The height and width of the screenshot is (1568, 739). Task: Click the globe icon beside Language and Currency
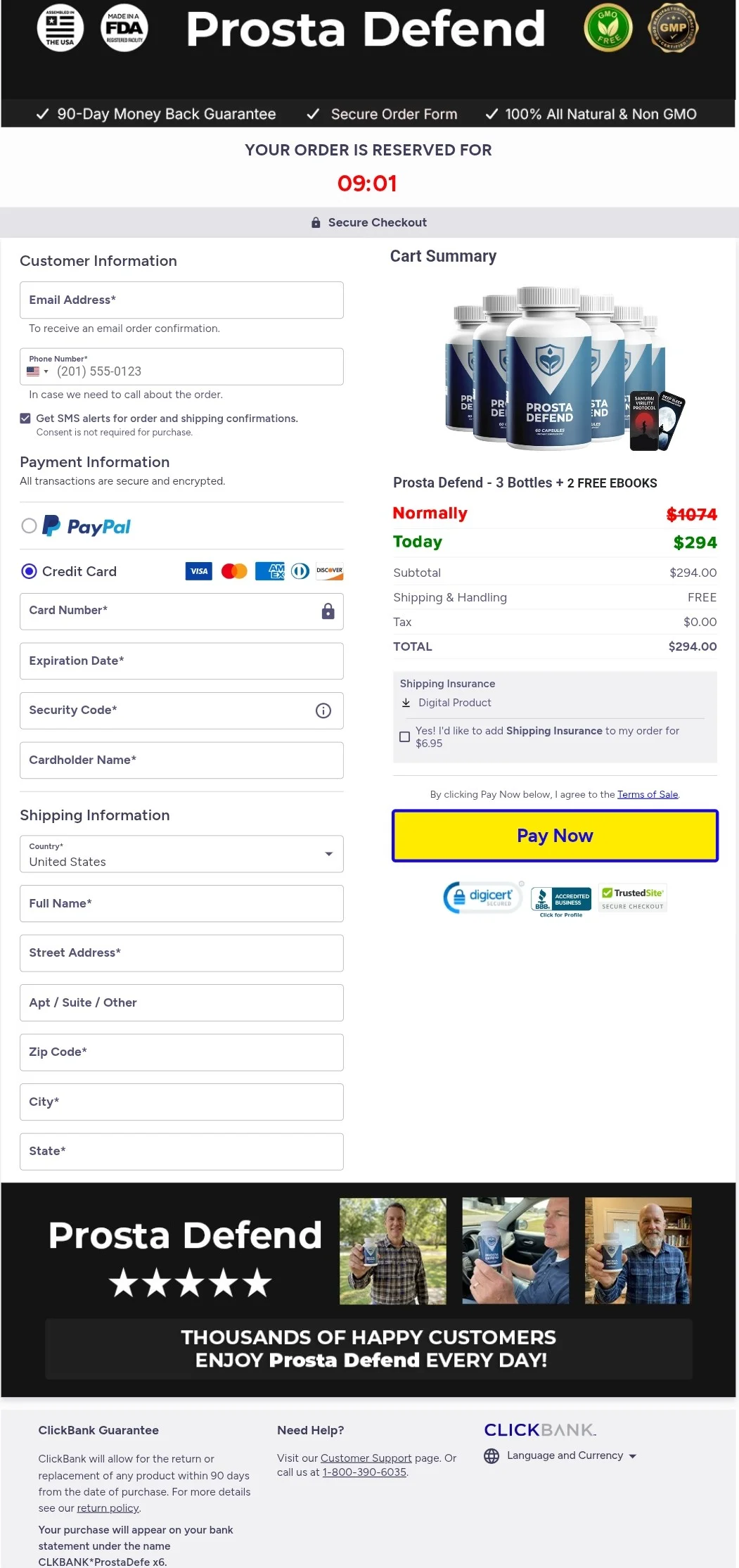491,1456
